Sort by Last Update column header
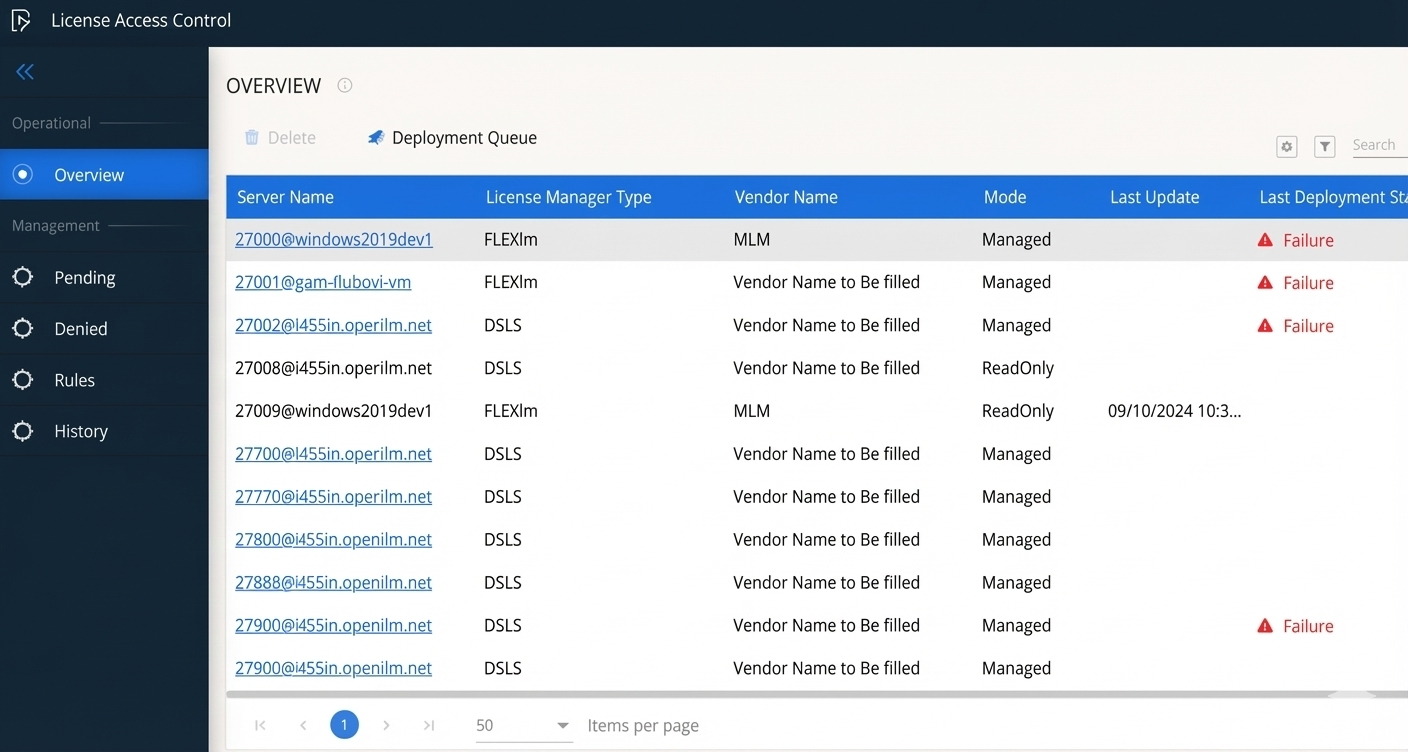The image size is (1408, 752). [x=1154, y=197]
